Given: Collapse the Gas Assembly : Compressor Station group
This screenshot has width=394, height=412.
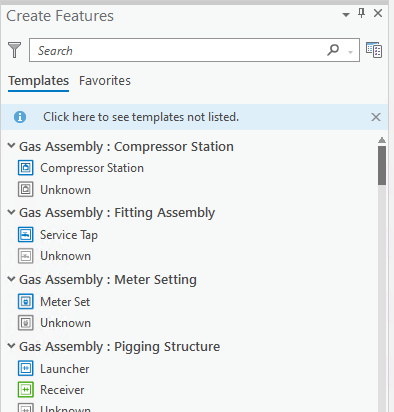Looking at the screenshot, I should tap(11, 146).
